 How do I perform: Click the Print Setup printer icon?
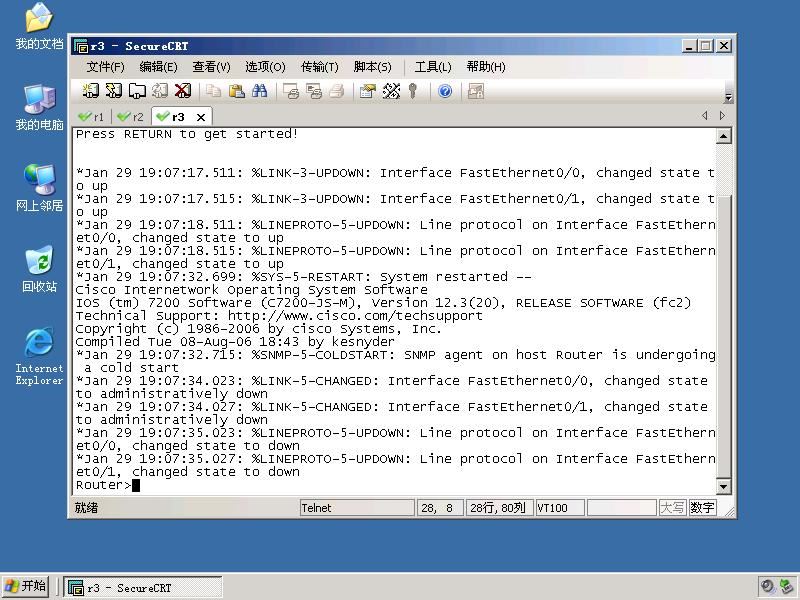(337, 91)
